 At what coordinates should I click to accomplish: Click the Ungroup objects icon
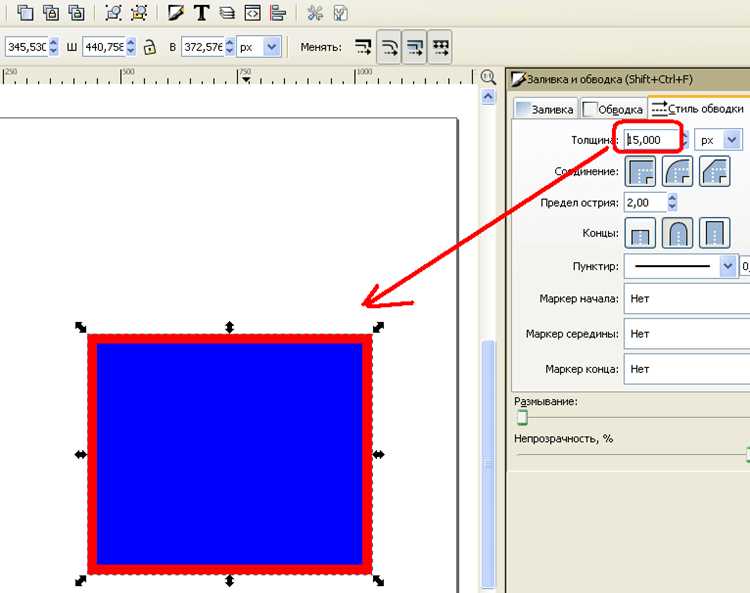coord(139,13)
